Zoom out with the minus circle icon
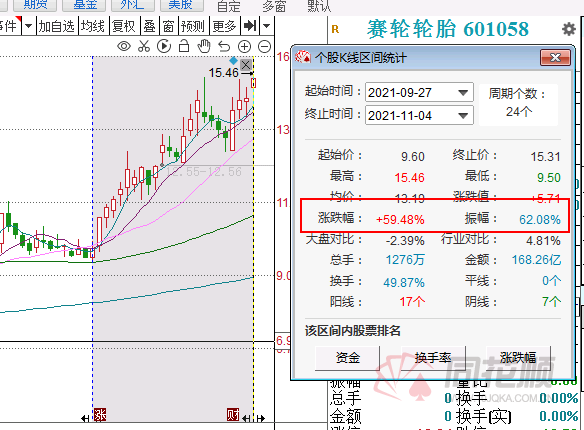Viewport: 584px width, 430px height. 264,47
